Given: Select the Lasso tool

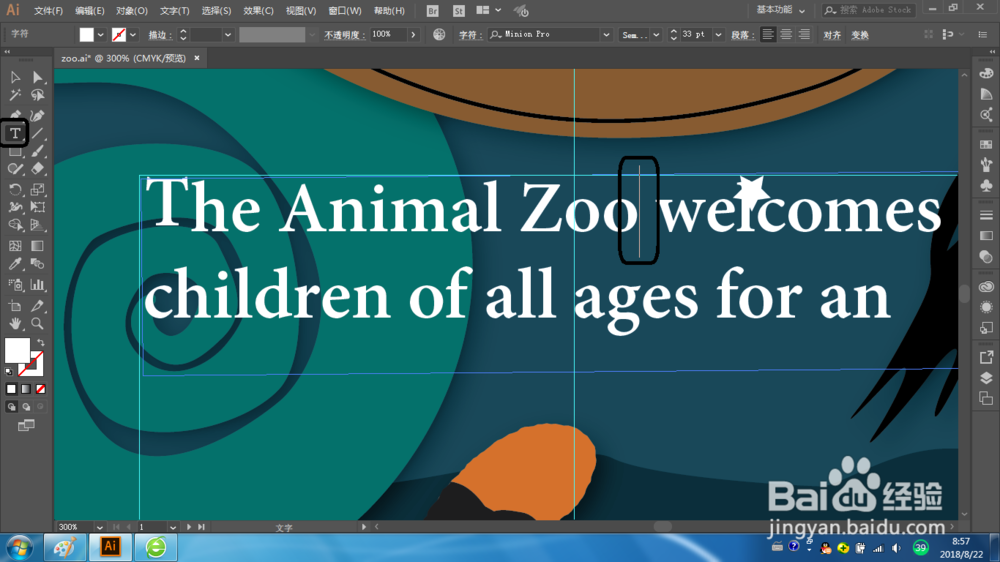Looking at the screenshot, I should tap(38, 96).
